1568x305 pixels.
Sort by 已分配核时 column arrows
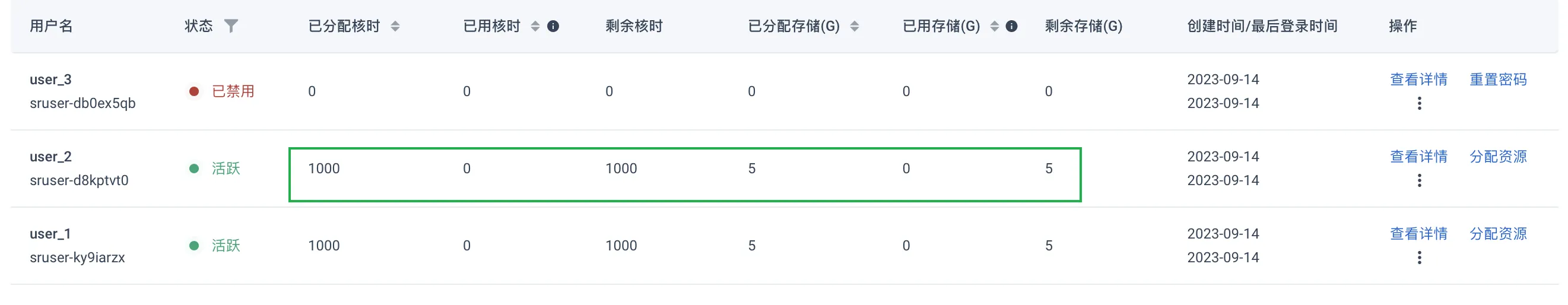pos(395,26)
